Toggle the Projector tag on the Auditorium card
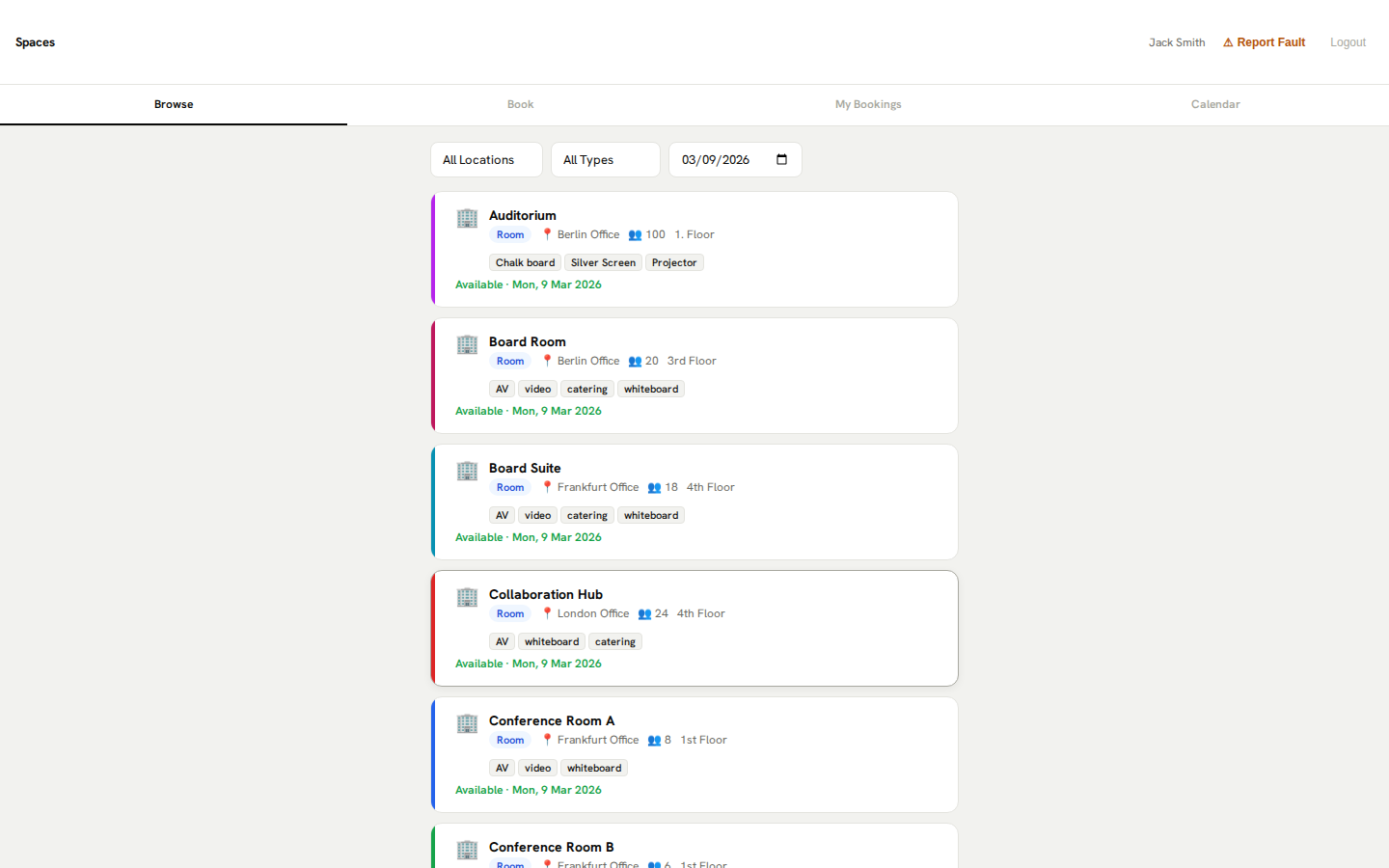This screenshot has width=1389, height=868. point(673,261)
